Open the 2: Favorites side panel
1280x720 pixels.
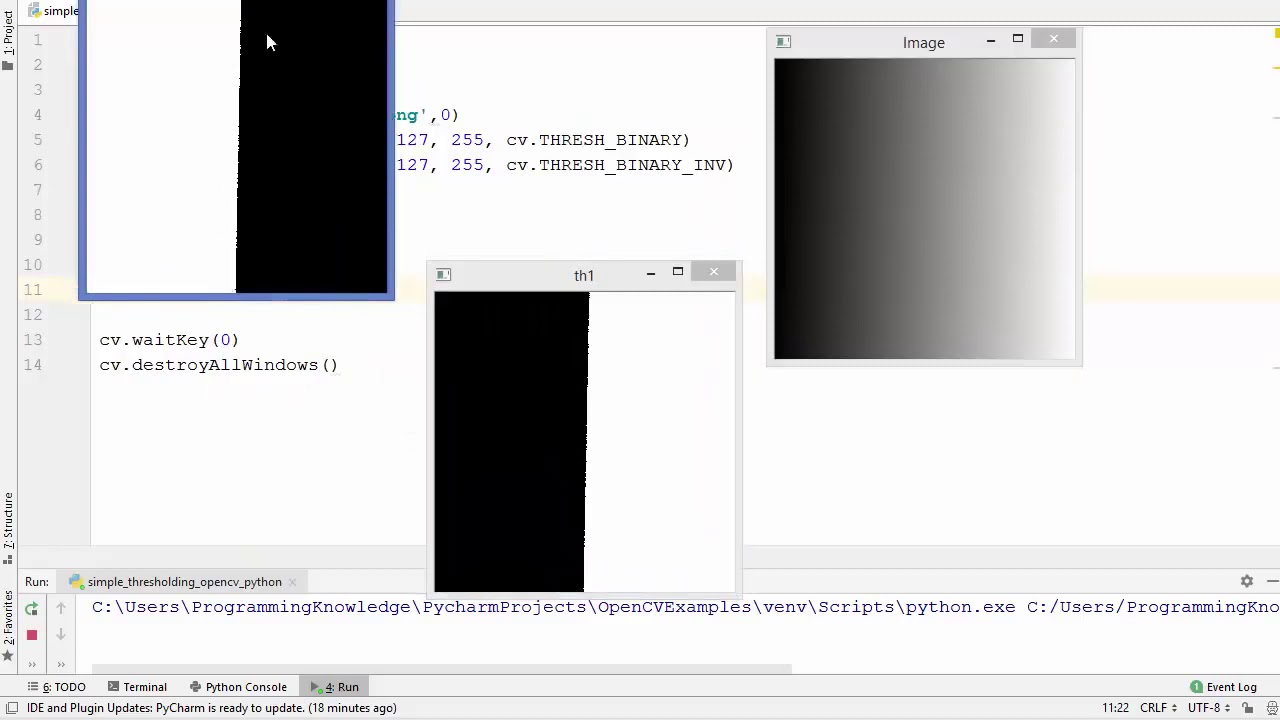tap(8, 620)
